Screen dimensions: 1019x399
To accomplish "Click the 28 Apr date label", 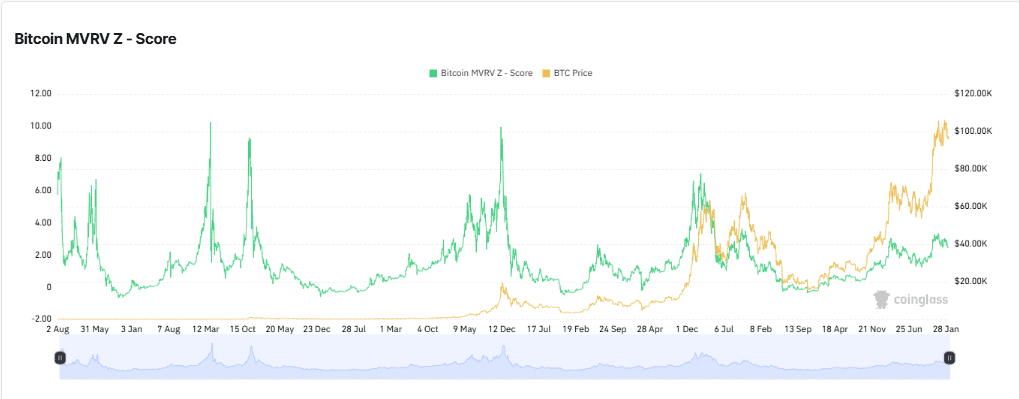I will [651, 329].
